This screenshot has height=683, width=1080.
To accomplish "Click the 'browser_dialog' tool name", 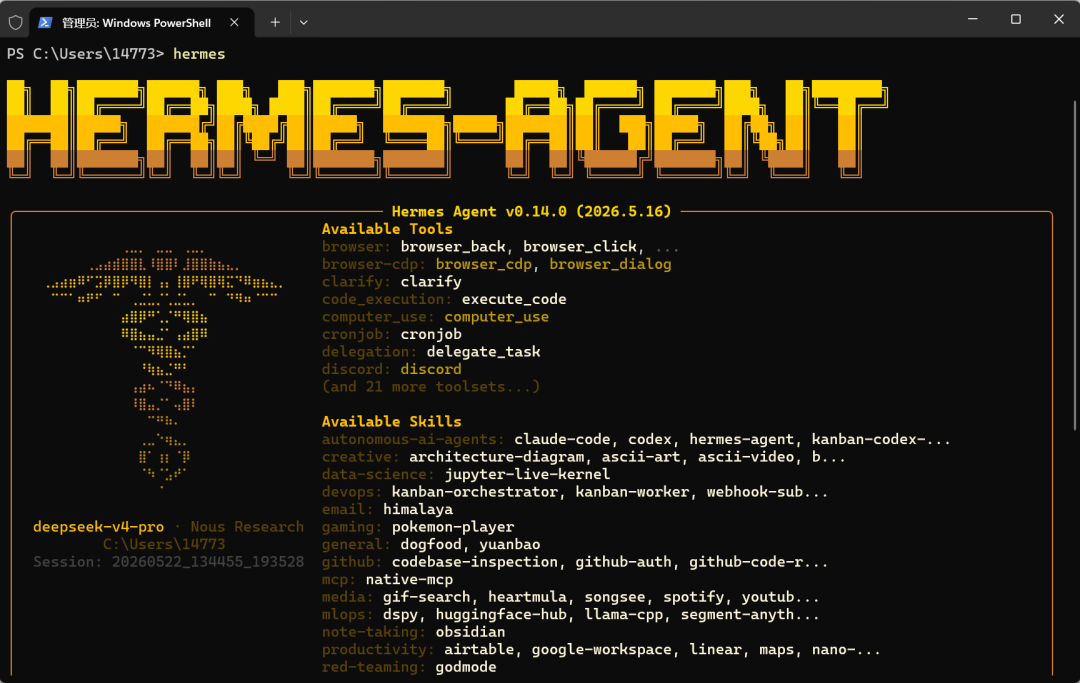I will (610, 264).
